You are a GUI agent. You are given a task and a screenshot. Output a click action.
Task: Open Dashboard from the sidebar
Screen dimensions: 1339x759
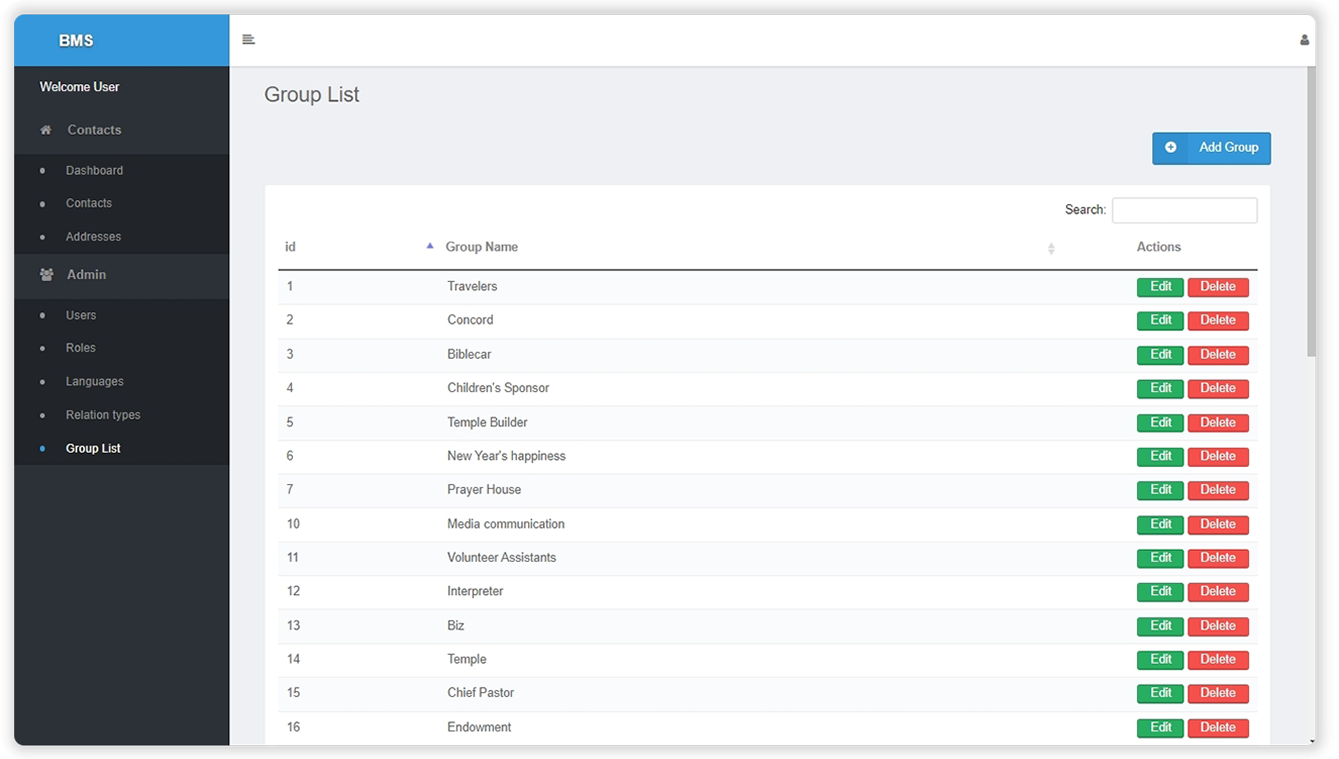94,171
